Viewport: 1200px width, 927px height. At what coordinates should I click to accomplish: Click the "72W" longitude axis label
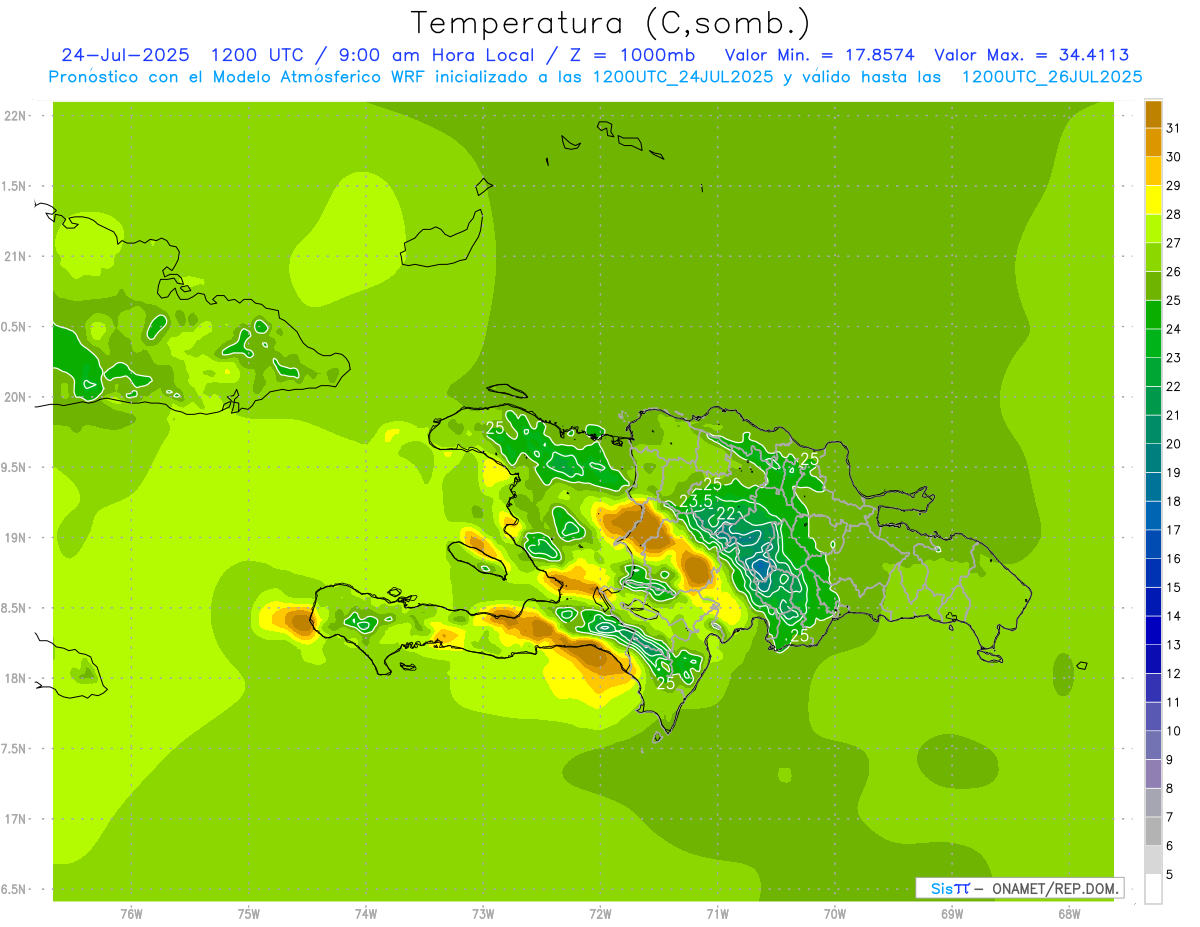600,913
